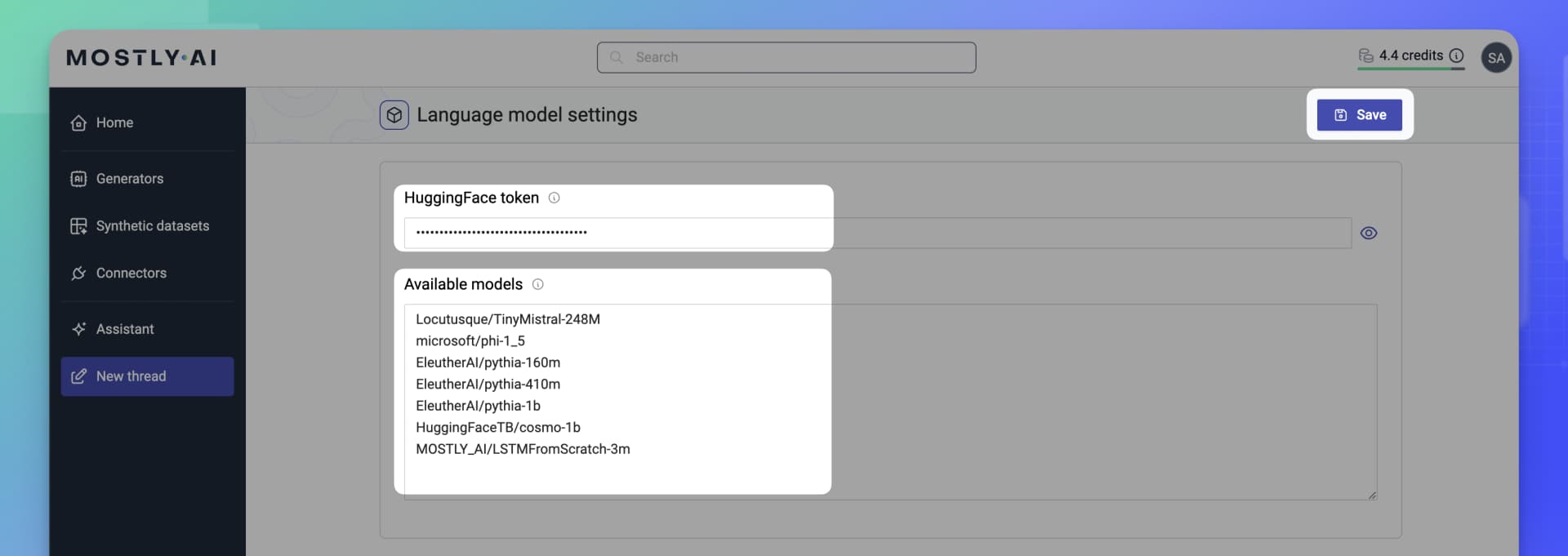Image resolution: width=1568 pixels, height=556 pixels.
Task: Click the Language model settings heading
Action: click(x=527, y=115)
